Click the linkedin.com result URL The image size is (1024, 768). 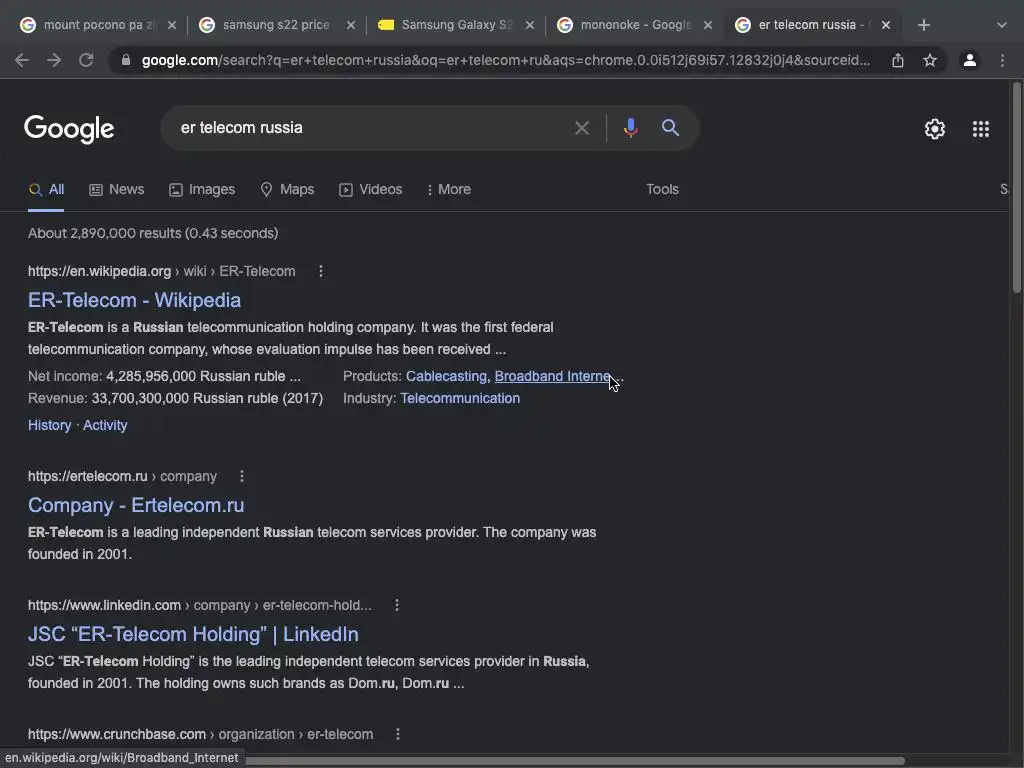(x=200, y=605)
